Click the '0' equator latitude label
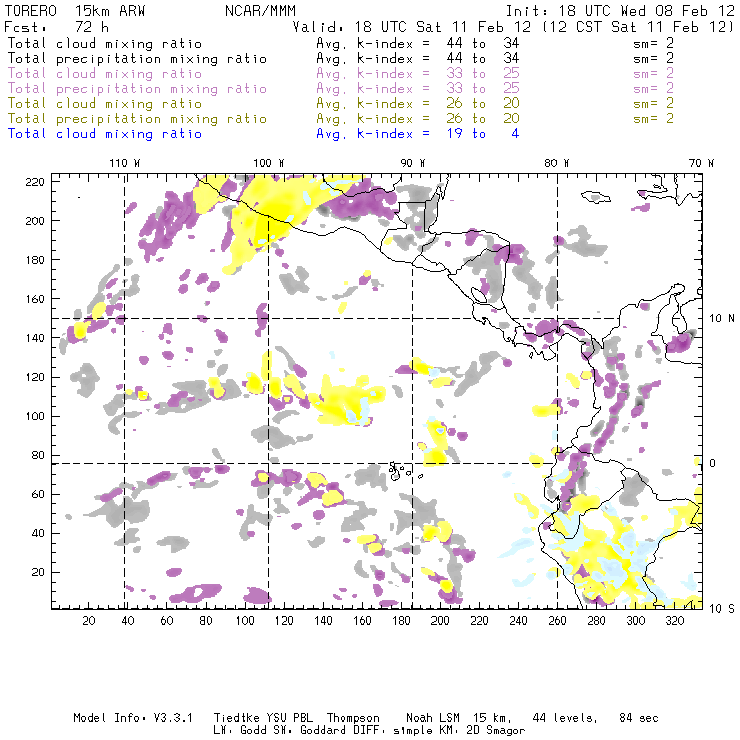740x740 pixels. click(x=712, y=463)
